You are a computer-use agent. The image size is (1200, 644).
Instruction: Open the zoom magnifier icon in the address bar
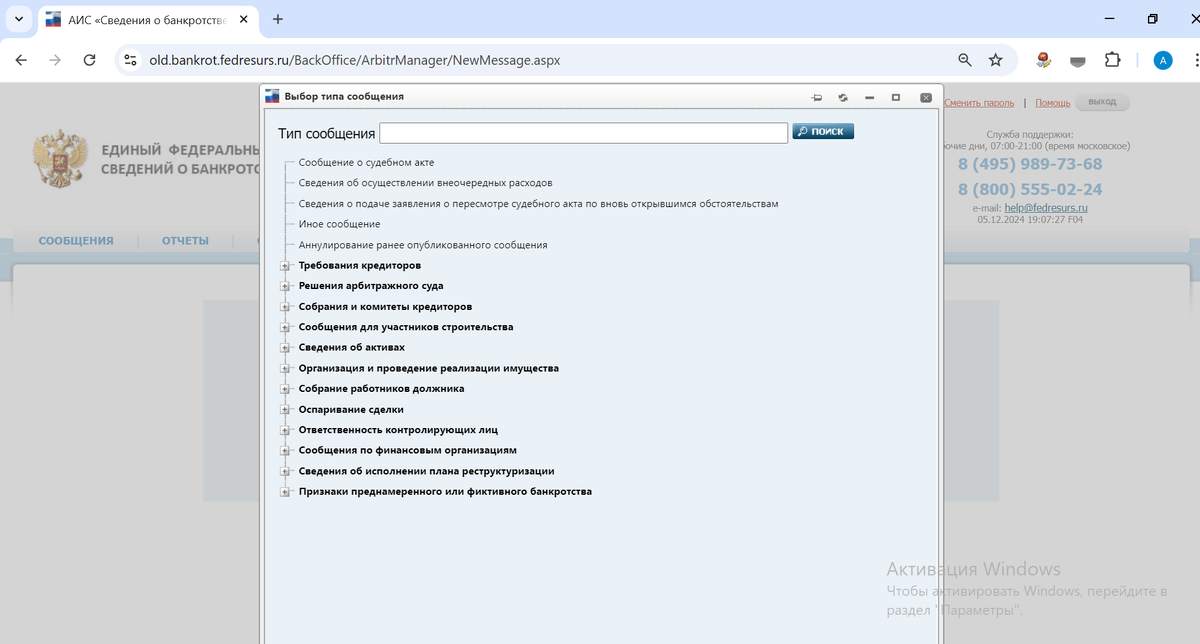pyautogui.click(x=965, y=60)
